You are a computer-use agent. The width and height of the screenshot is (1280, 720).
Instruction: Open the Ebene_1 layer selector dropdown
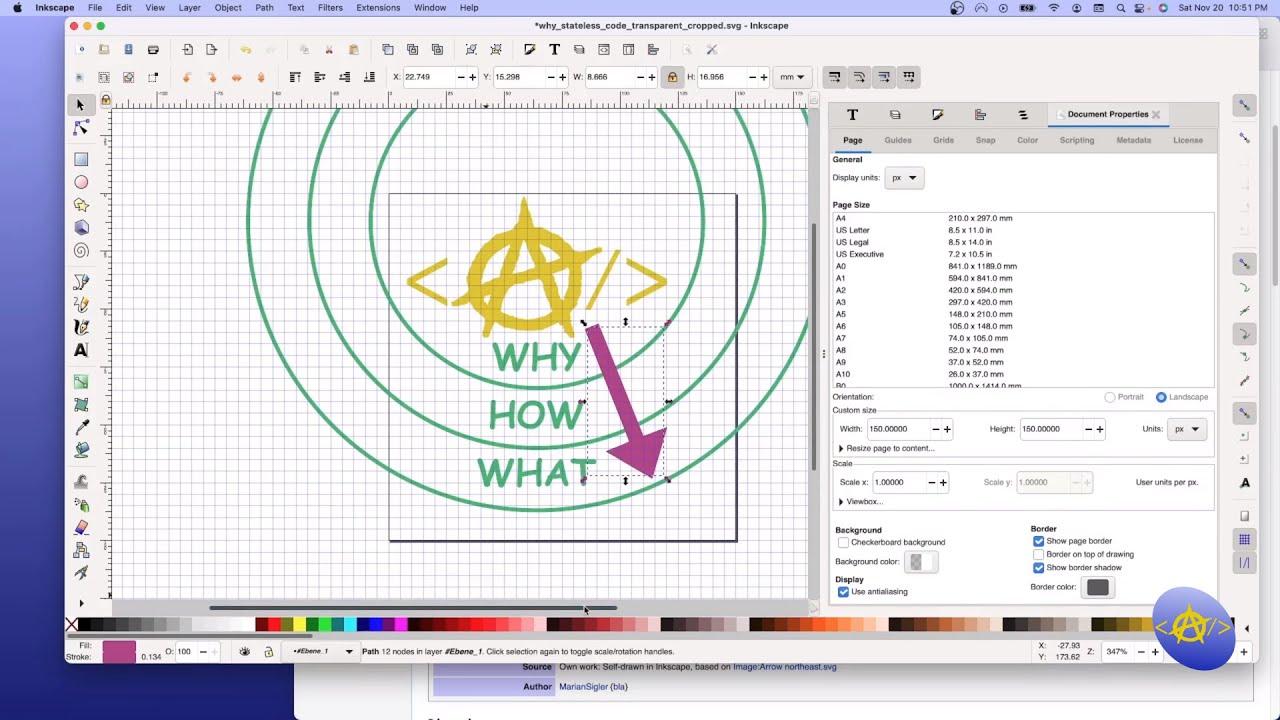322,651
